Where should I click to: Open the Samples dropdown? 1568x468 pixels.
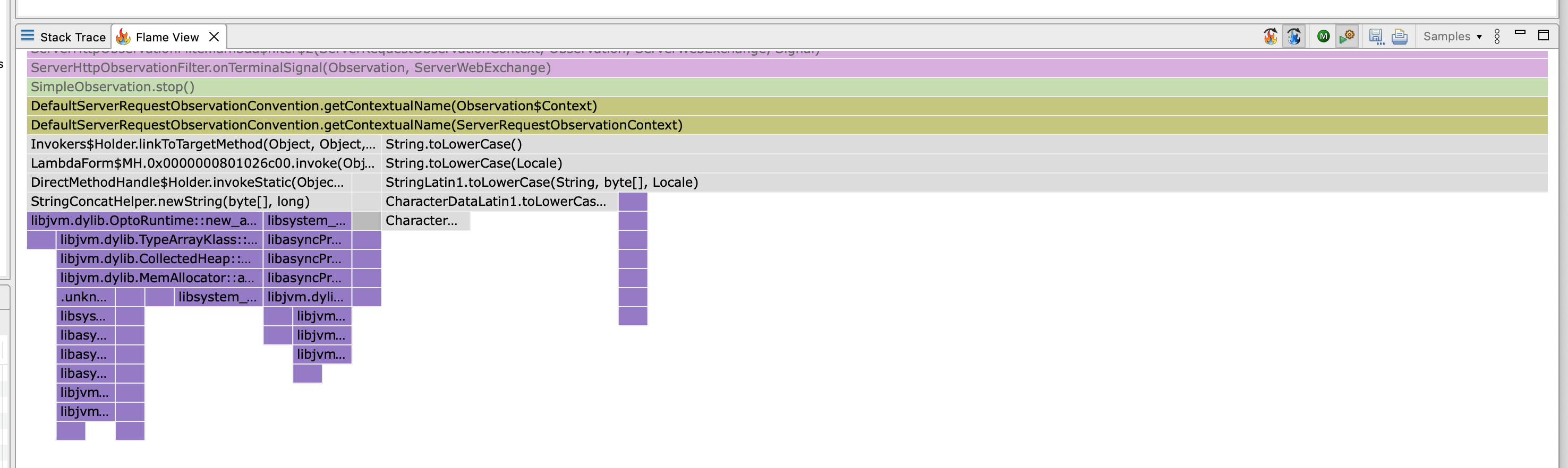point(1452,37)
